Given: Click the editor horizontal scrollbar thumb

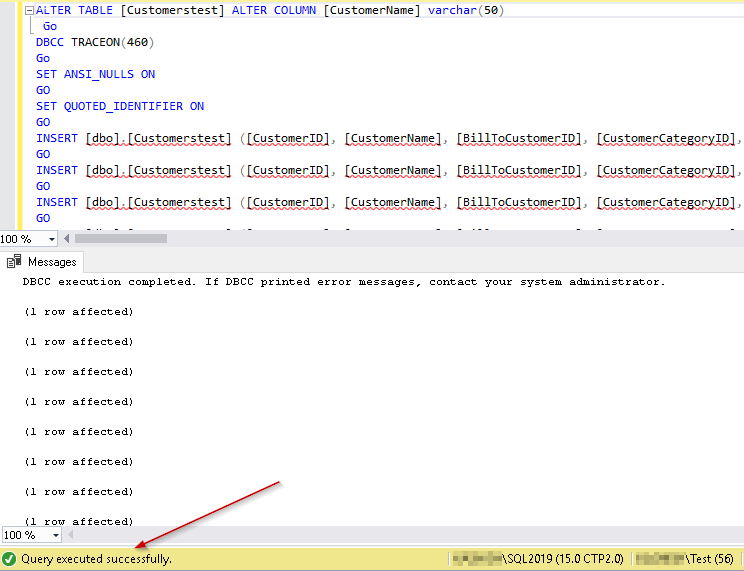Looking at the screenshot, I should 120,239.
